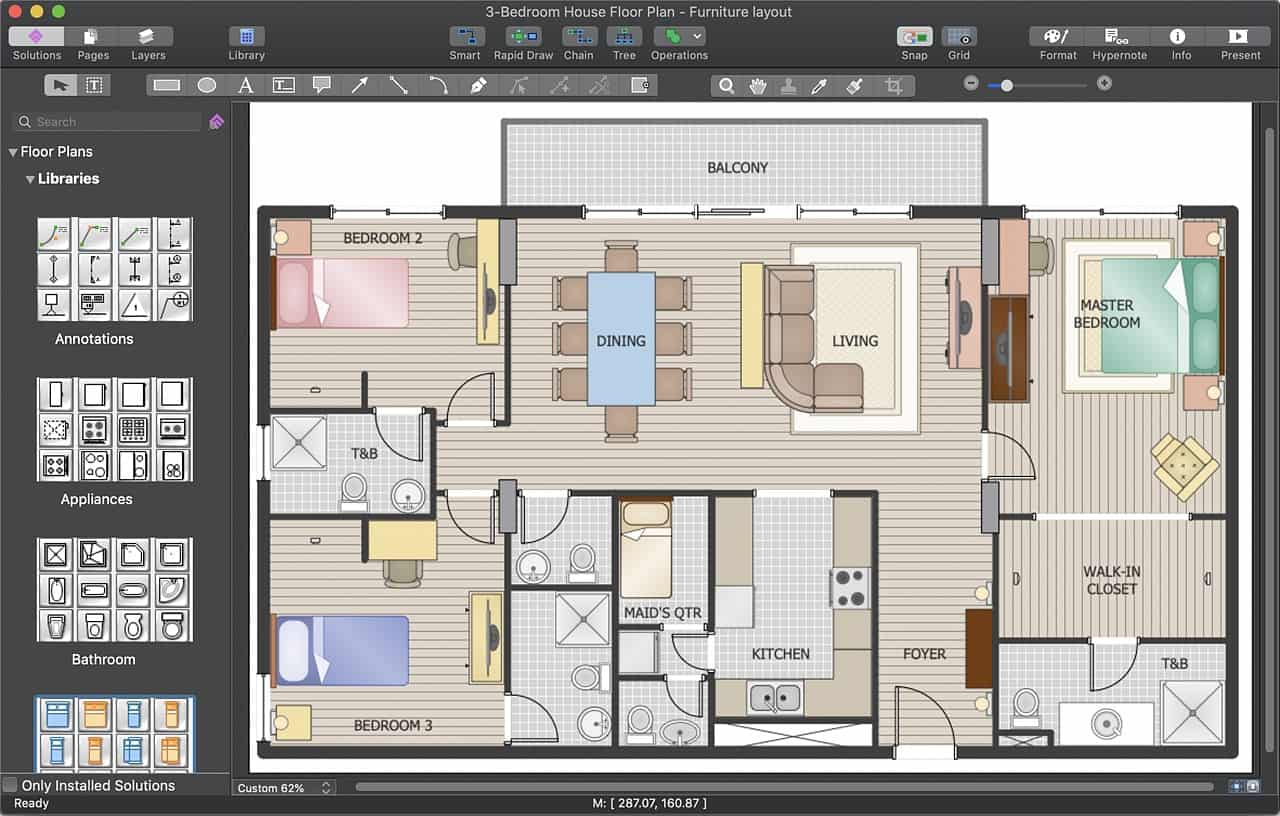Click the BALCONY label on plan

(738, 168)
